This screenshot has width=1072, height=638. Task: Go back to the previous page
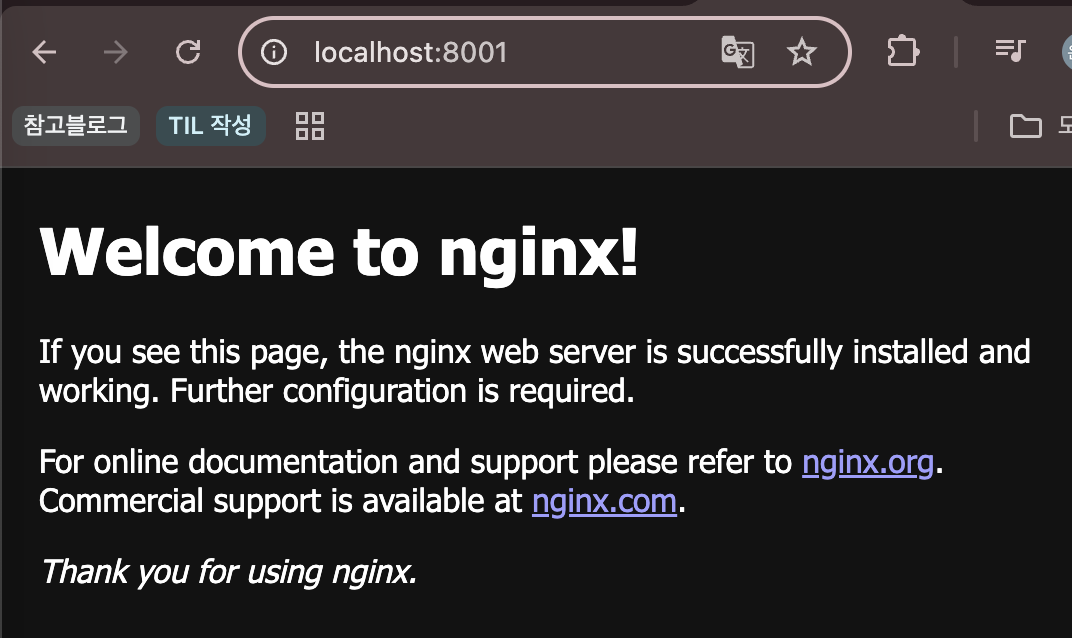click(44, 52)
